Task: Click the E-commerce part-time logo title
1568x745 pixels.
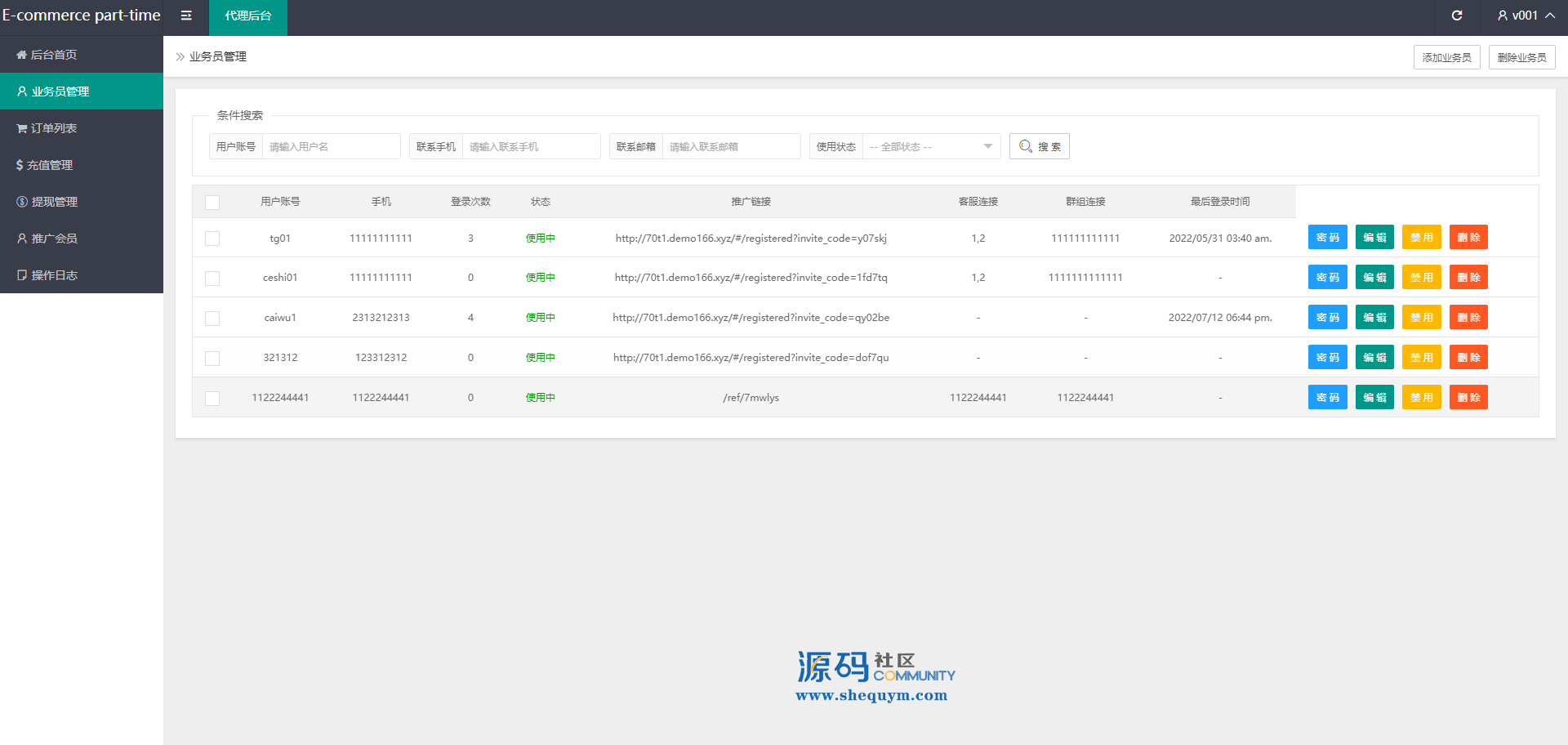Action: [x=81, y=16]
